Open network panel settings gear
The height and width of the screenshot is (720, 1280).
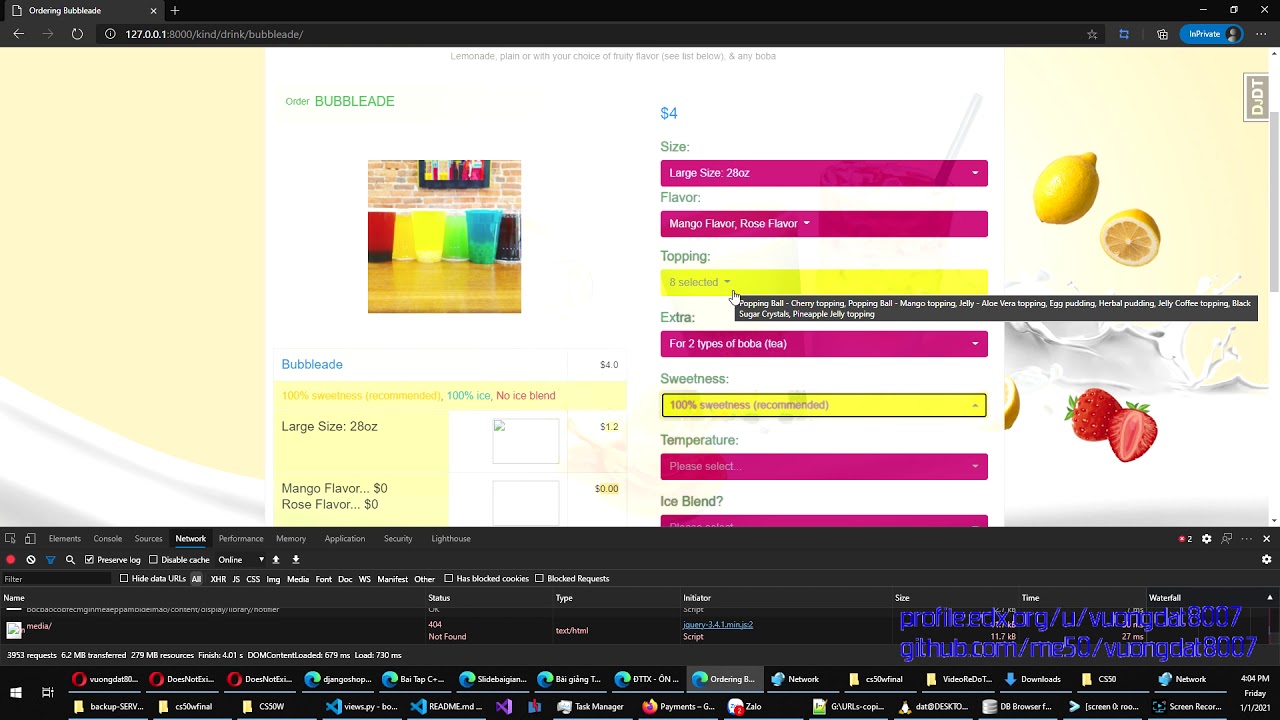[x=1267, y=559]
